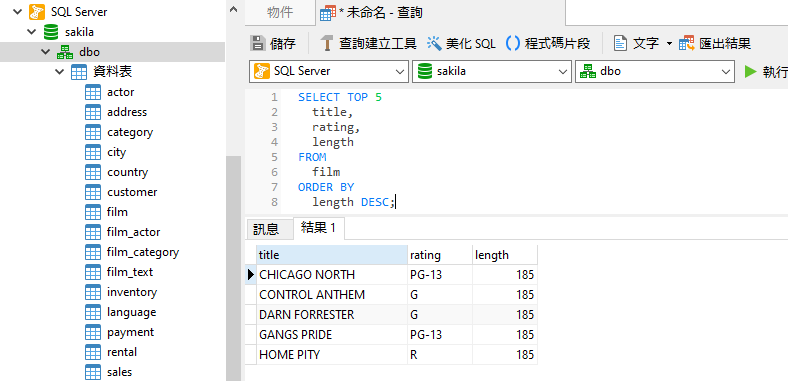Switch to the 物件 tab

click(x=280, y=13)
